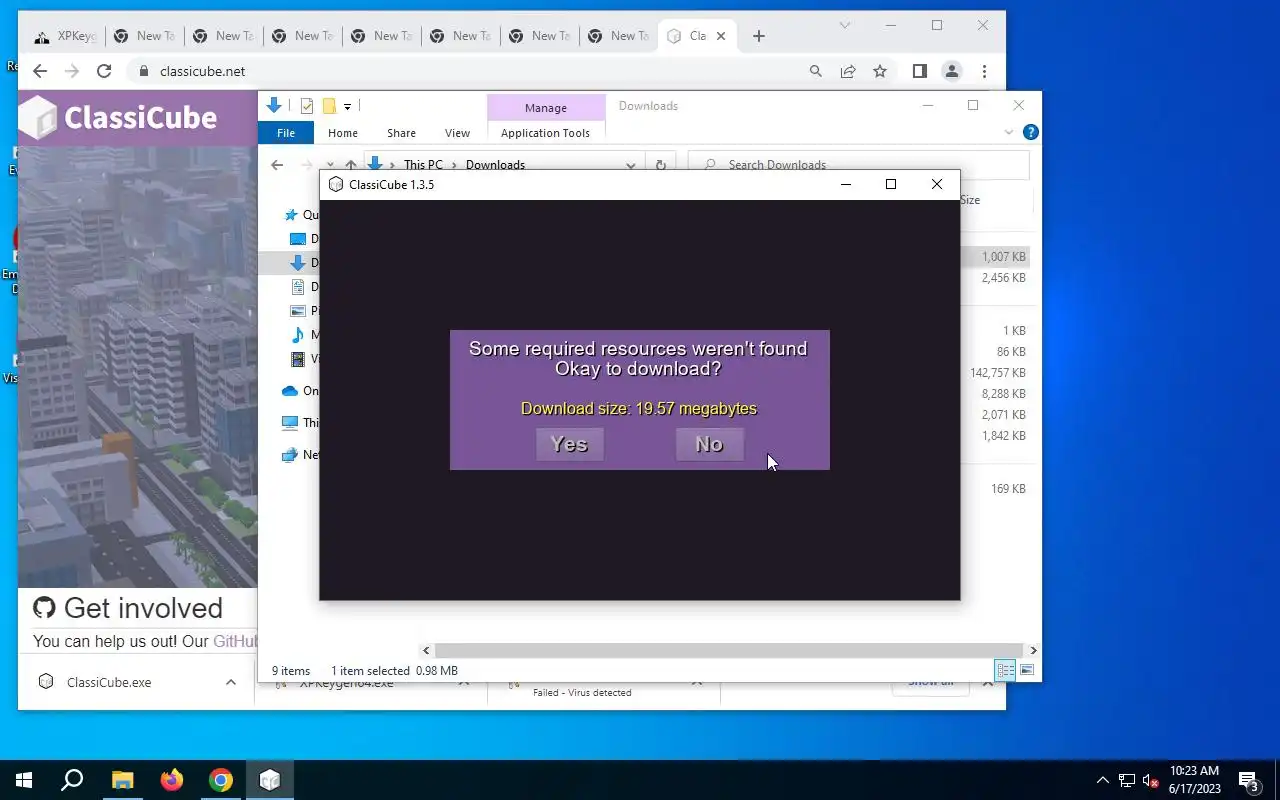Refresh the Downloads folder
The image size is (1280, 800).
coord(660,165)
